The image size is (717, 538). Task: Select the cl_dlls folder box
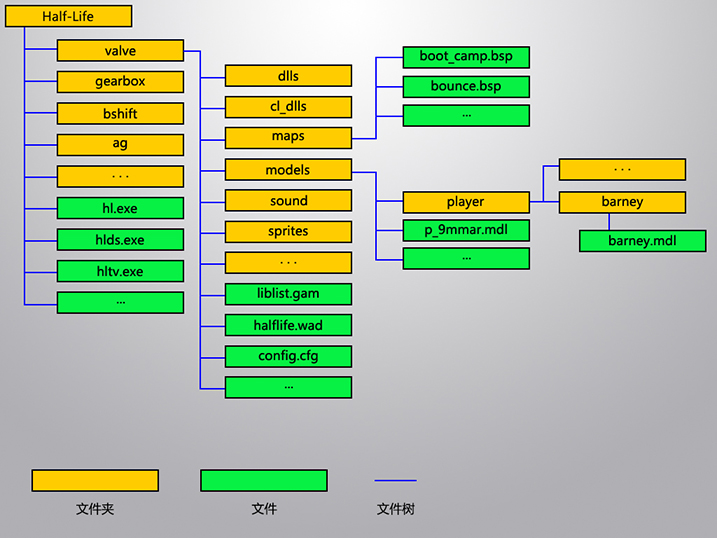pyautogui.click(x=289, y=107)
